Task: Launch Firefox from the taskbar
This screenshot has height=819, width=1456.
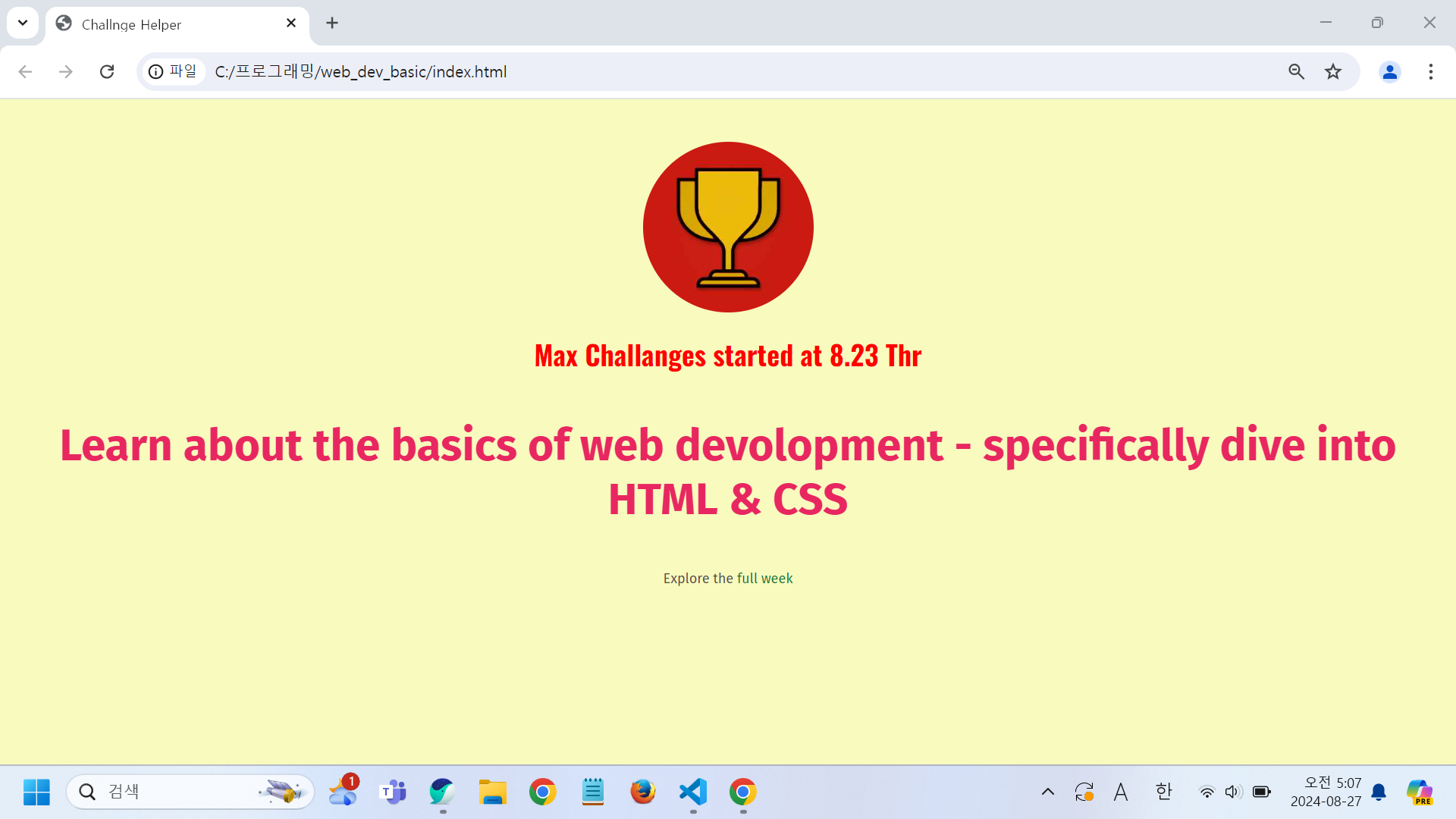Action: [642, 792]
